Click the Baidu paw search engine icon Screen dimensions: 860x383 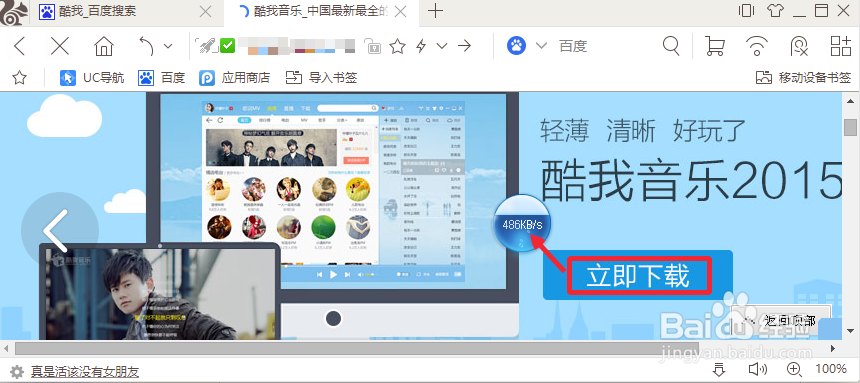[x=516, y=46]
